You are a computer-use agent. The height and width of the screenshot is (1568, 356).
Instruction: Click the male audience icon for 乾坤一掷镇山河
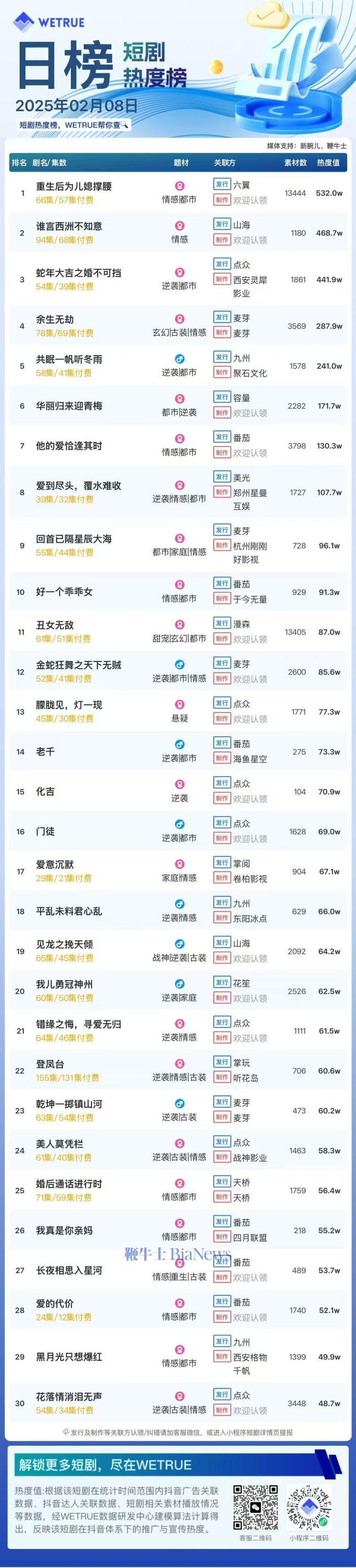pos(180,1104)
